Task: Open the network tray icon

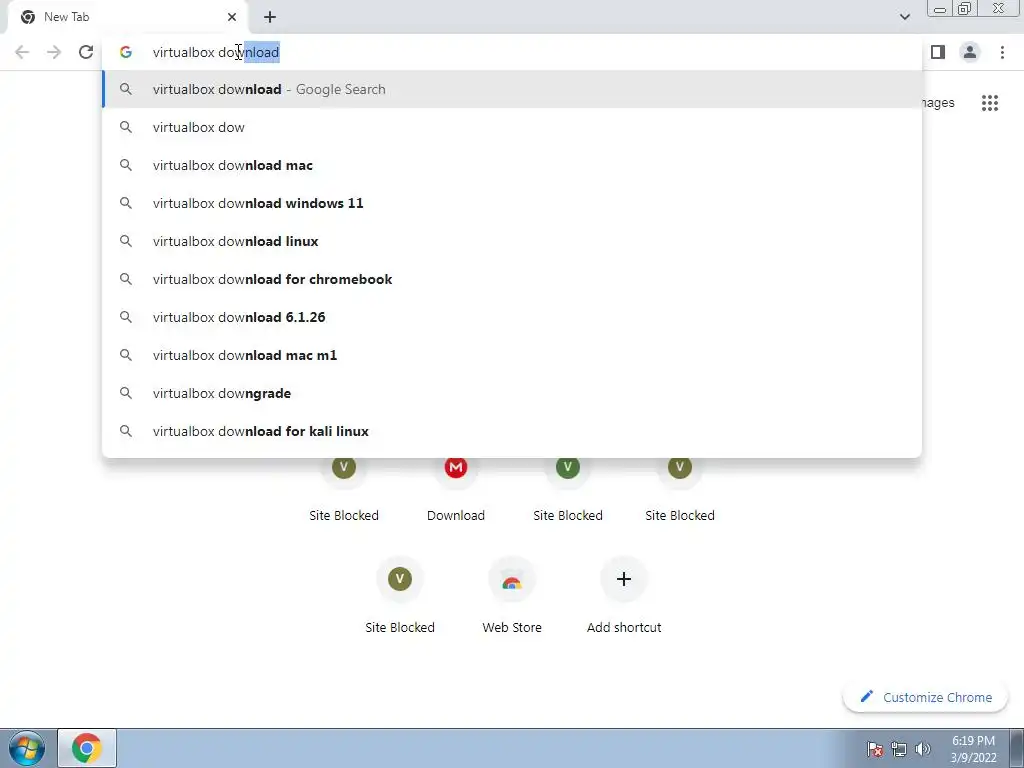Action: [x=899, y=749]
